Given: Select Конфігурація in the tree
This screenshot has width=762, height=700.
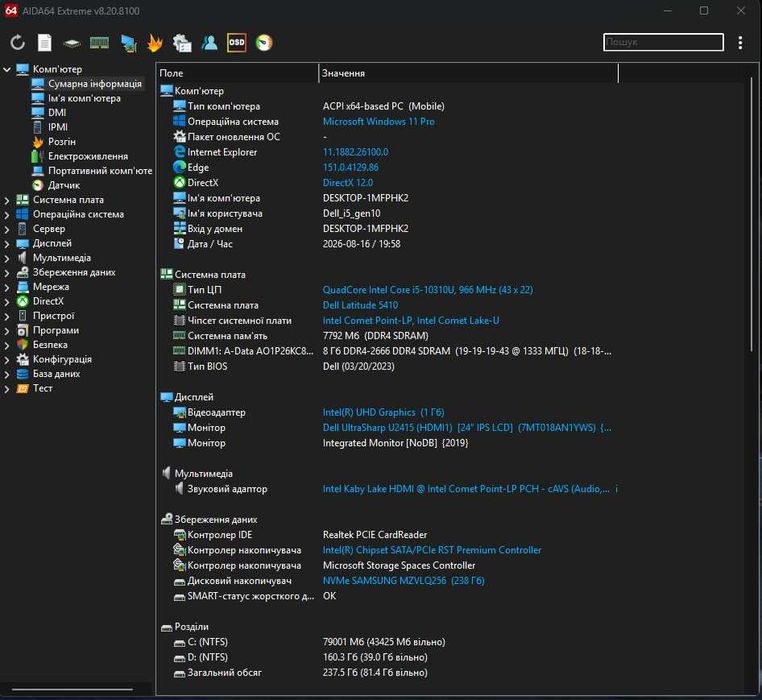Looking at the screenshot, I should [62, 359].
